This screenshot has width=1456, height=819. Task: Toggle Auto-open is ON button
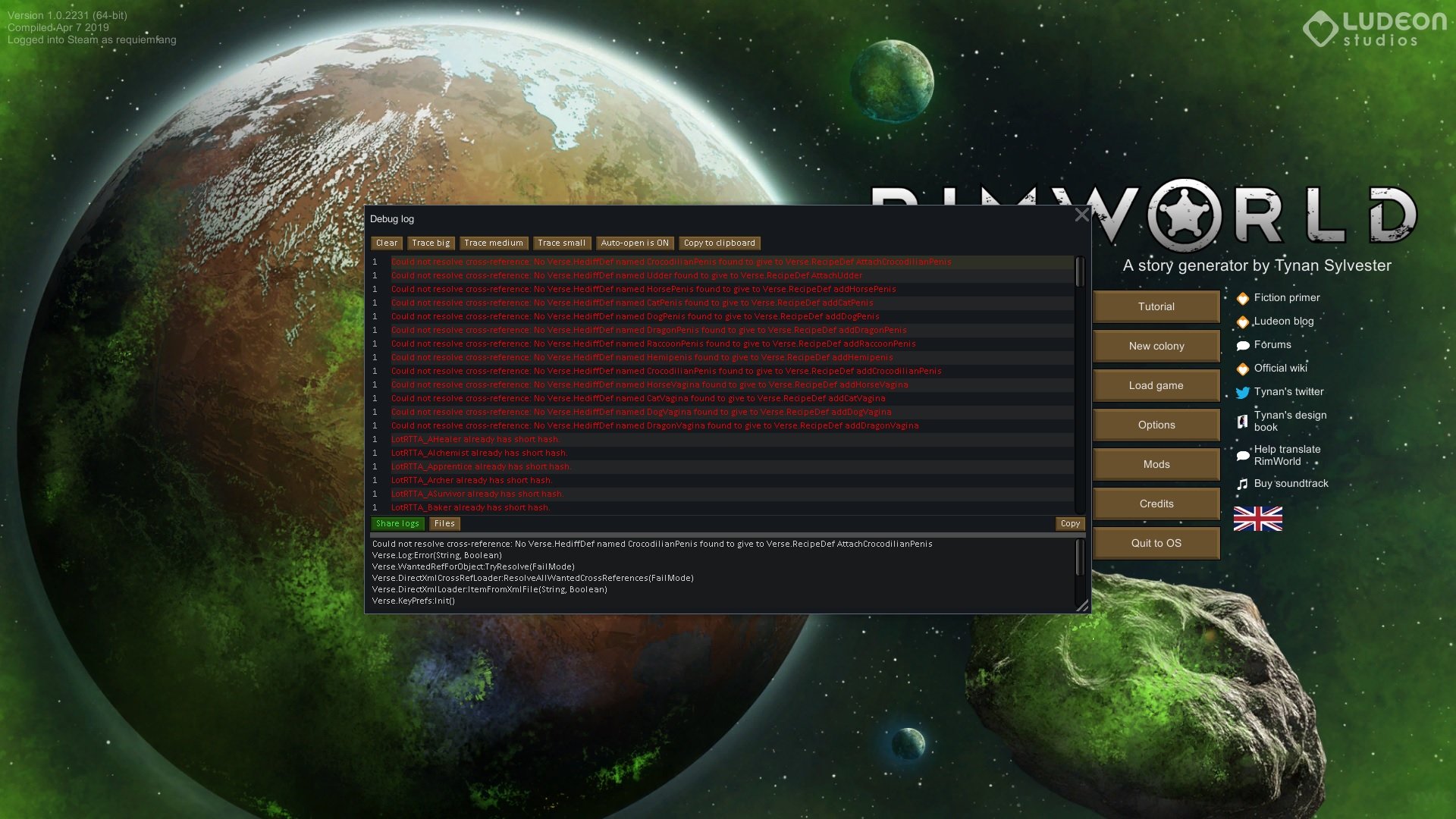pyautogui.click(x=634, y=242)
